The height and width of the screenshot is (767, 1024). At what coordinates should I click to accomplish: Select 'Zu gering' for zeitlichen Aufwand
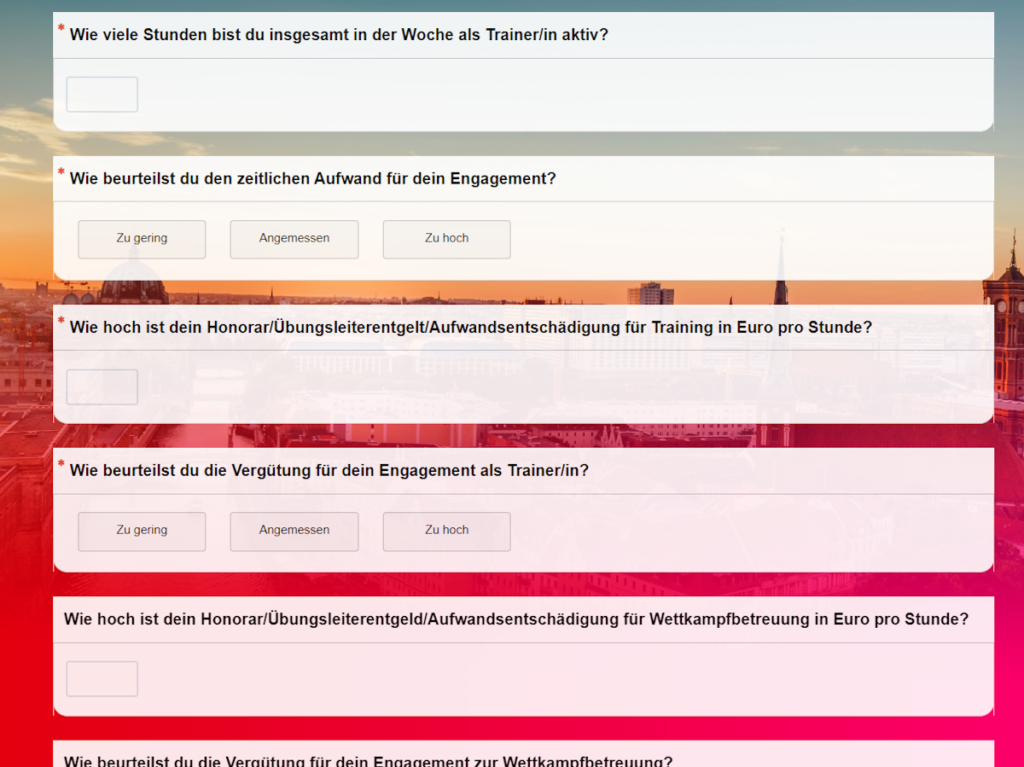(x=142, y=239)
